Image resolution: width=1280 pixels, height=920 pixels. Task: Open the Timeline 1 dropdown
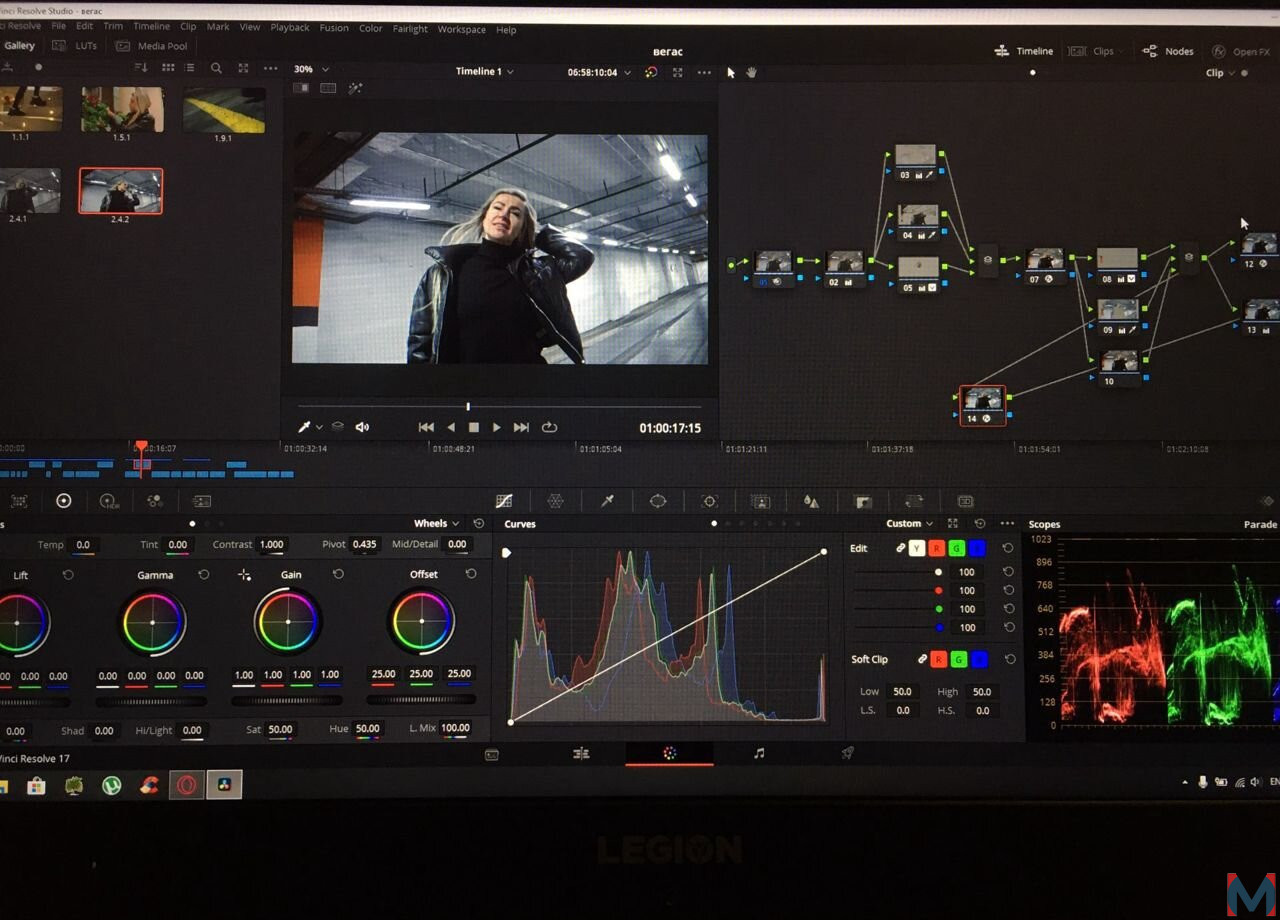[485, 71]
